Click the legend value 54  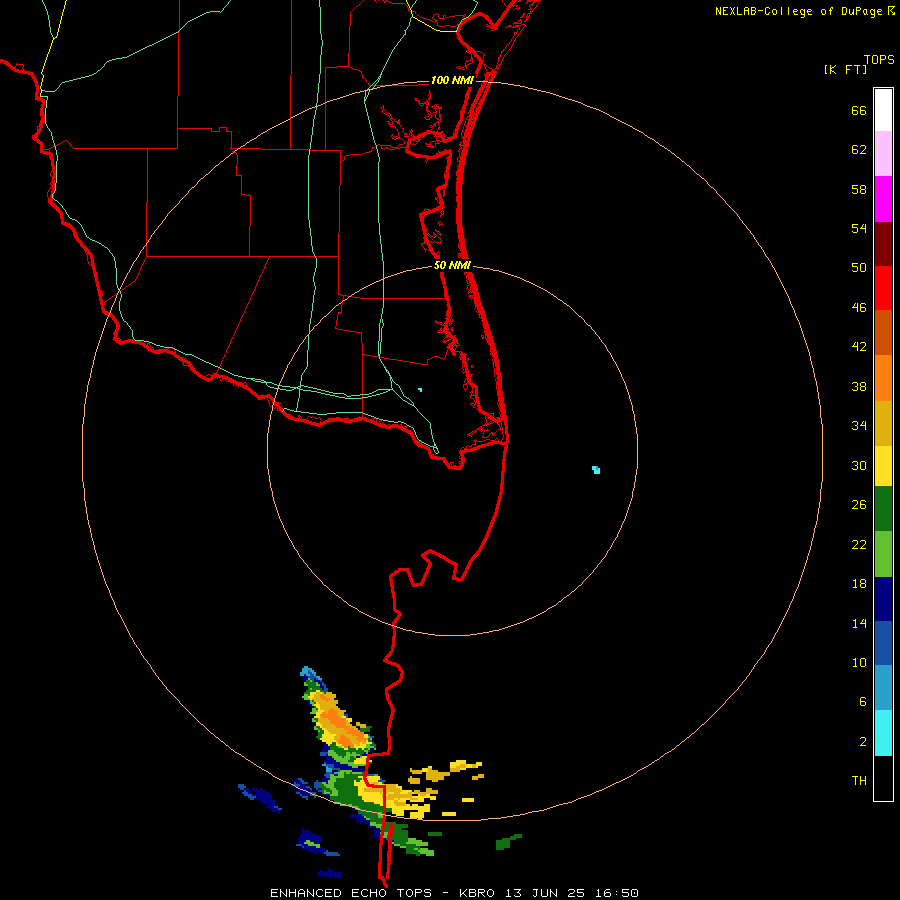click(859, 228)
